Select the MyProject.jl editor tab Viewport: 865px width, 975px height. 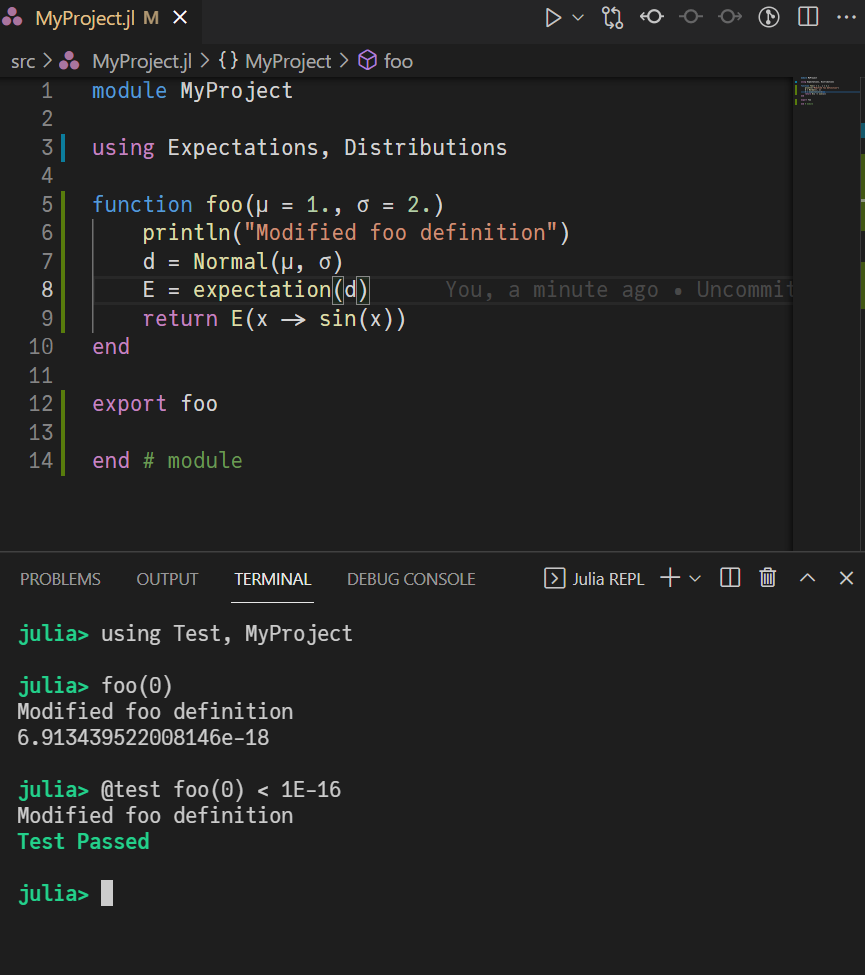click(x=86, y=18)
